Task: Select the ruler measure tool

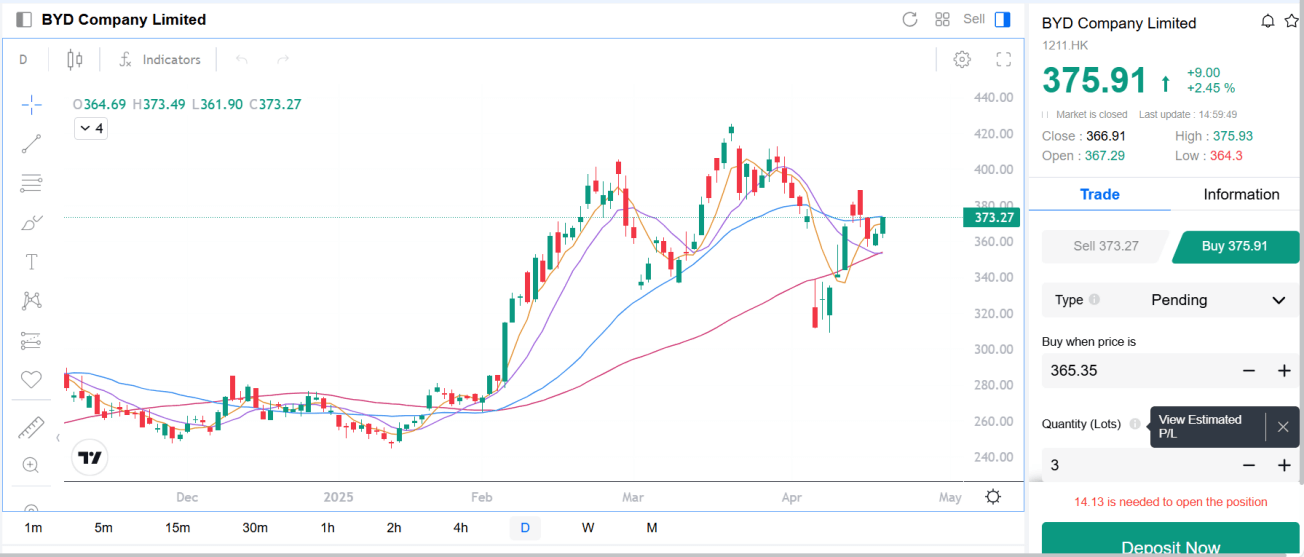Action: [31, 428]
